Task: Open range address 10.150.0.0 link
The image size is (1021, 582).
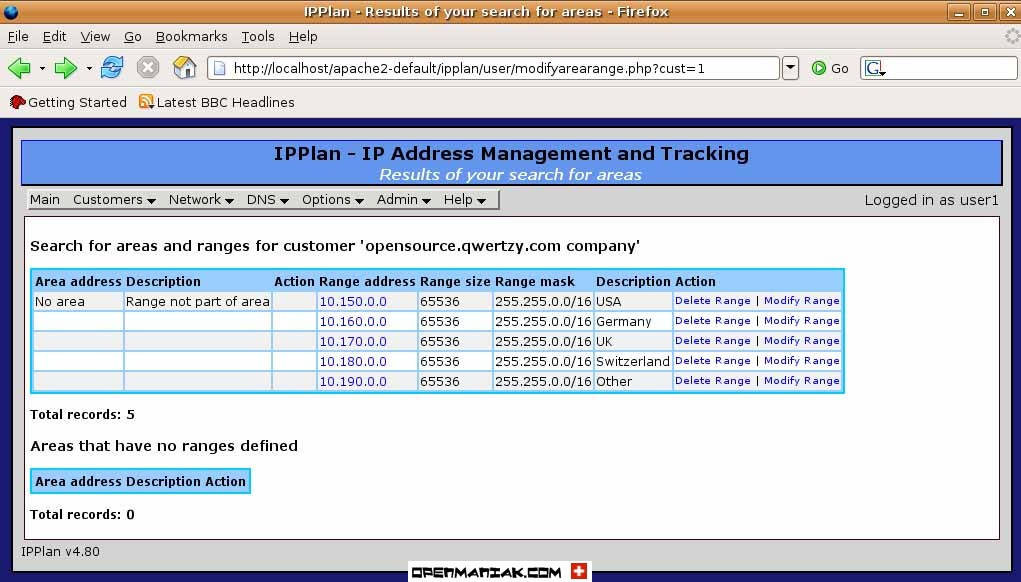Action: click(353, 301)
